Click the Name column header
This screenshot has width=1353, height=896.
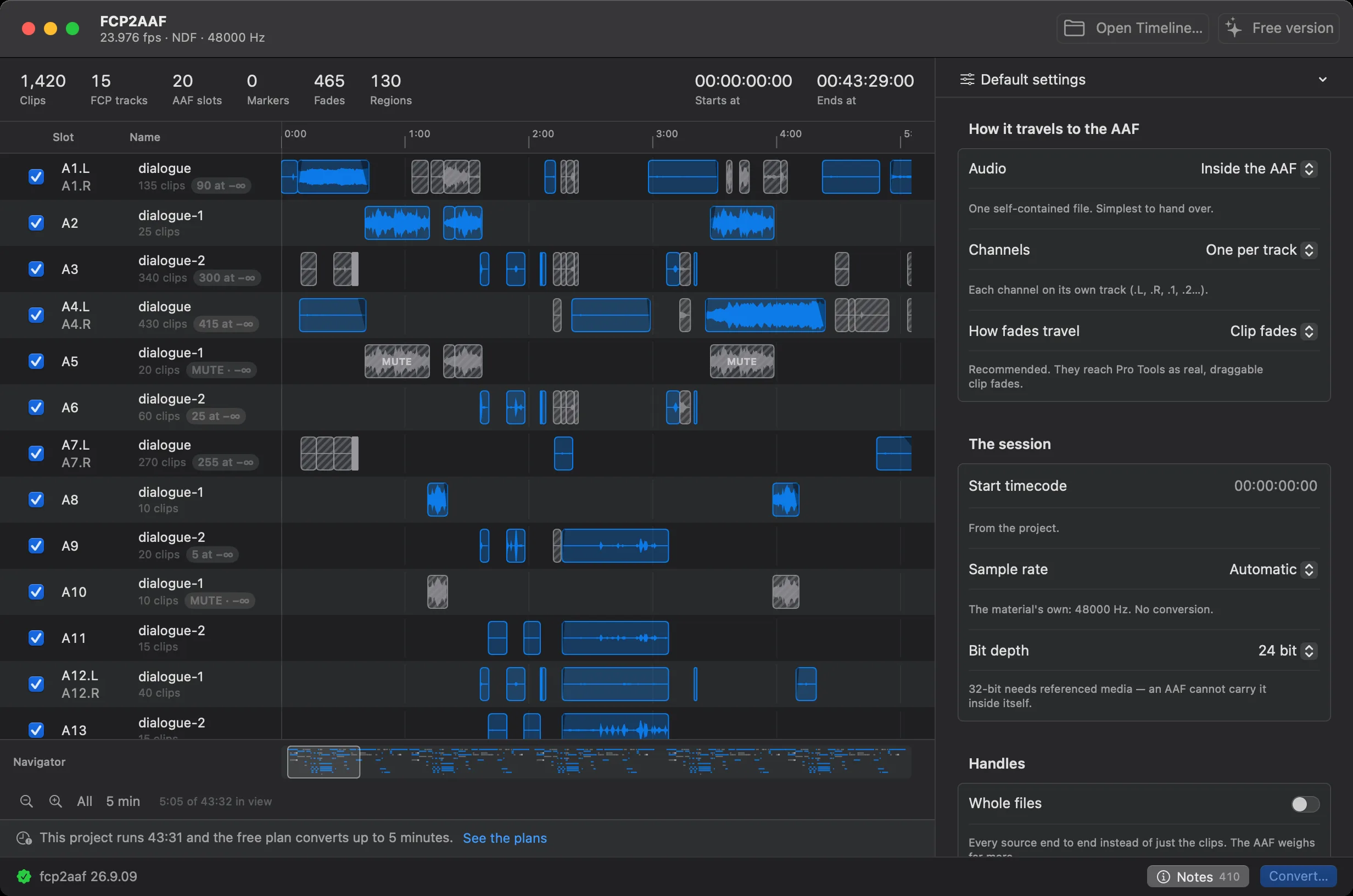144,137
